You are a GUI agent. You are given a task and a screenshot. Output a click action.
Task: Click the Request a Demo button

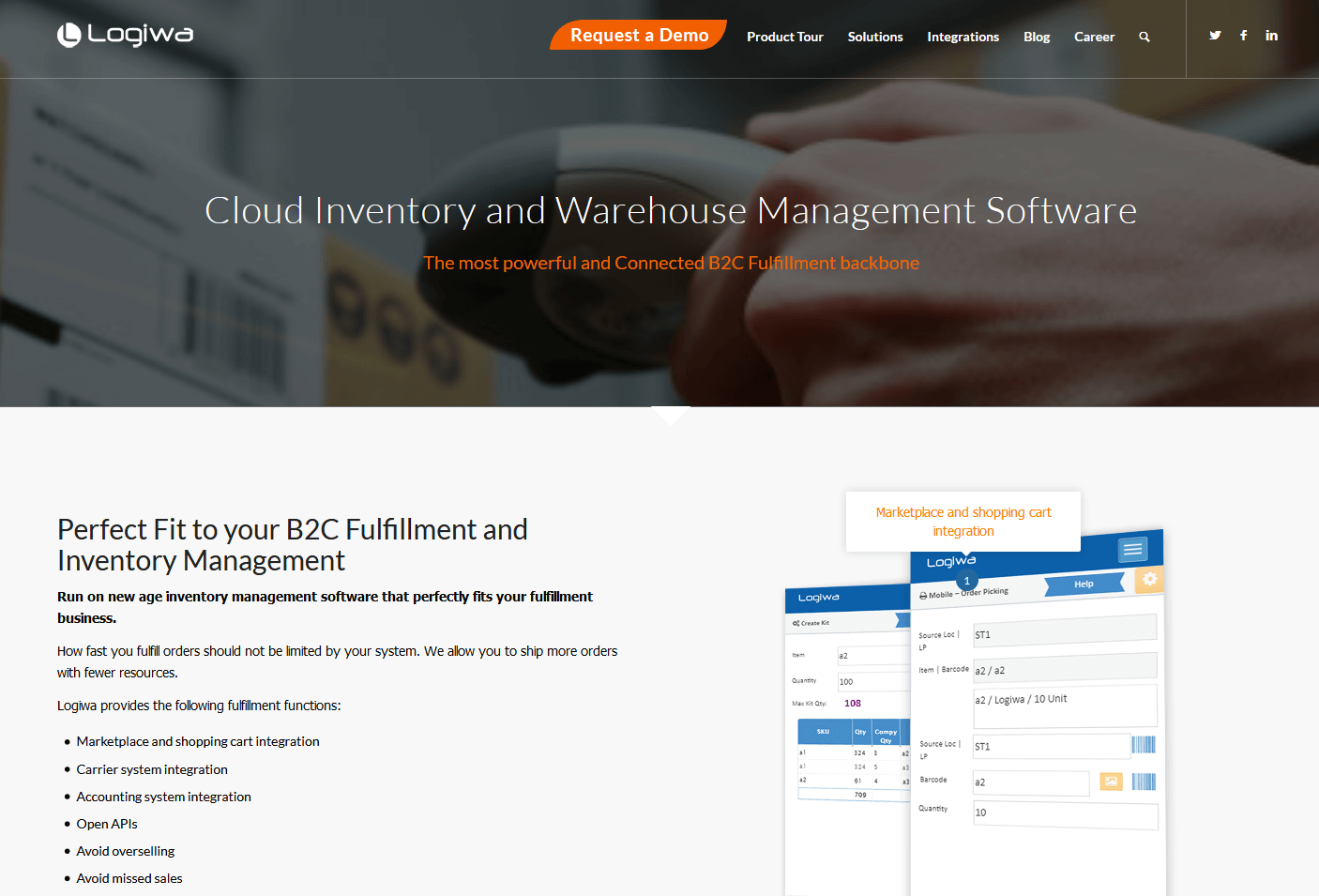coord(639,35)
